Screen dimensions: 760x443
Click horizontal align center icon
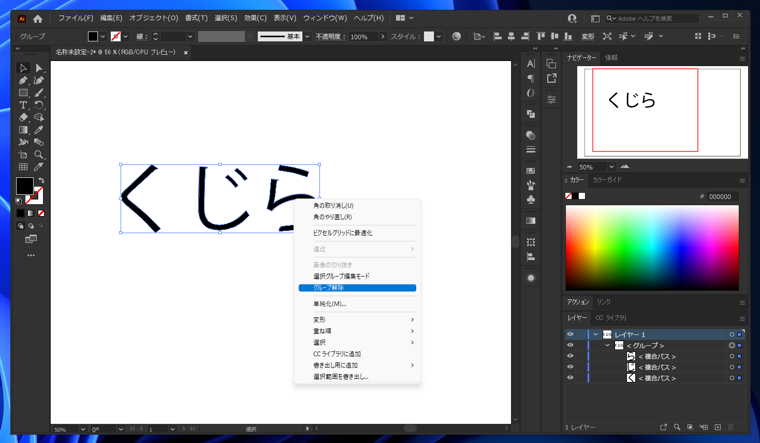(x=511, y=36)
